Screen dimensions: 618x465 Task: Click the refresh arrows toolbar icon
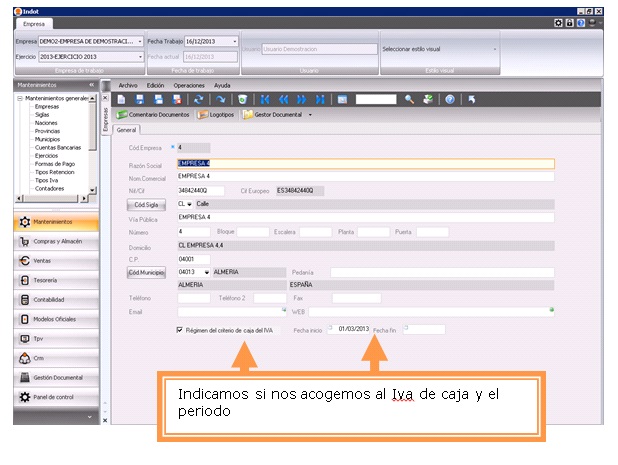pos(198,100)
